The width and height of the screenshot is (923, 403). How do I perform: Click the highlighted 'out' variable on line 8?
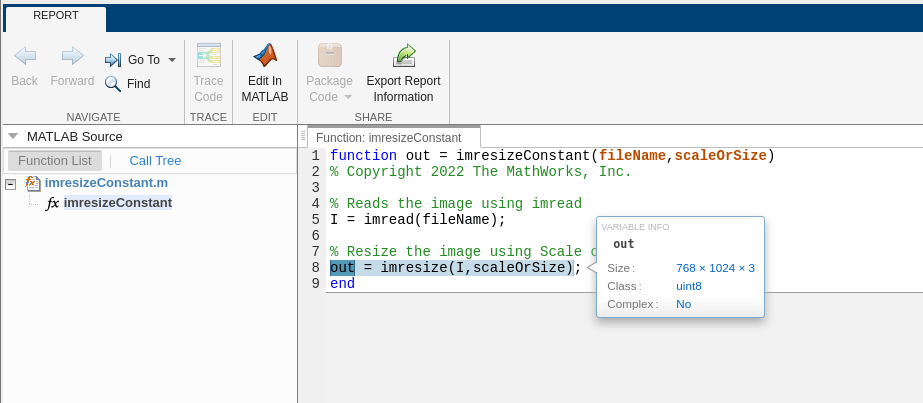(342, 268)
